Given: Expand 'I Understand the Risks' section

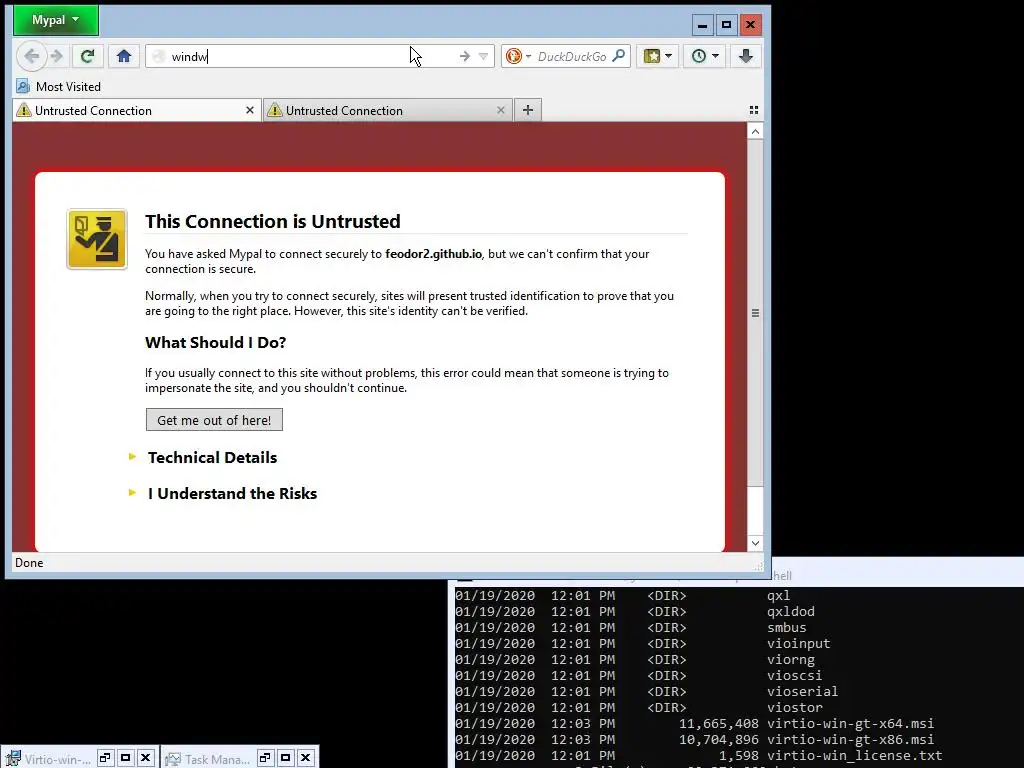Looking at the screenshot, I should (232, 493).
